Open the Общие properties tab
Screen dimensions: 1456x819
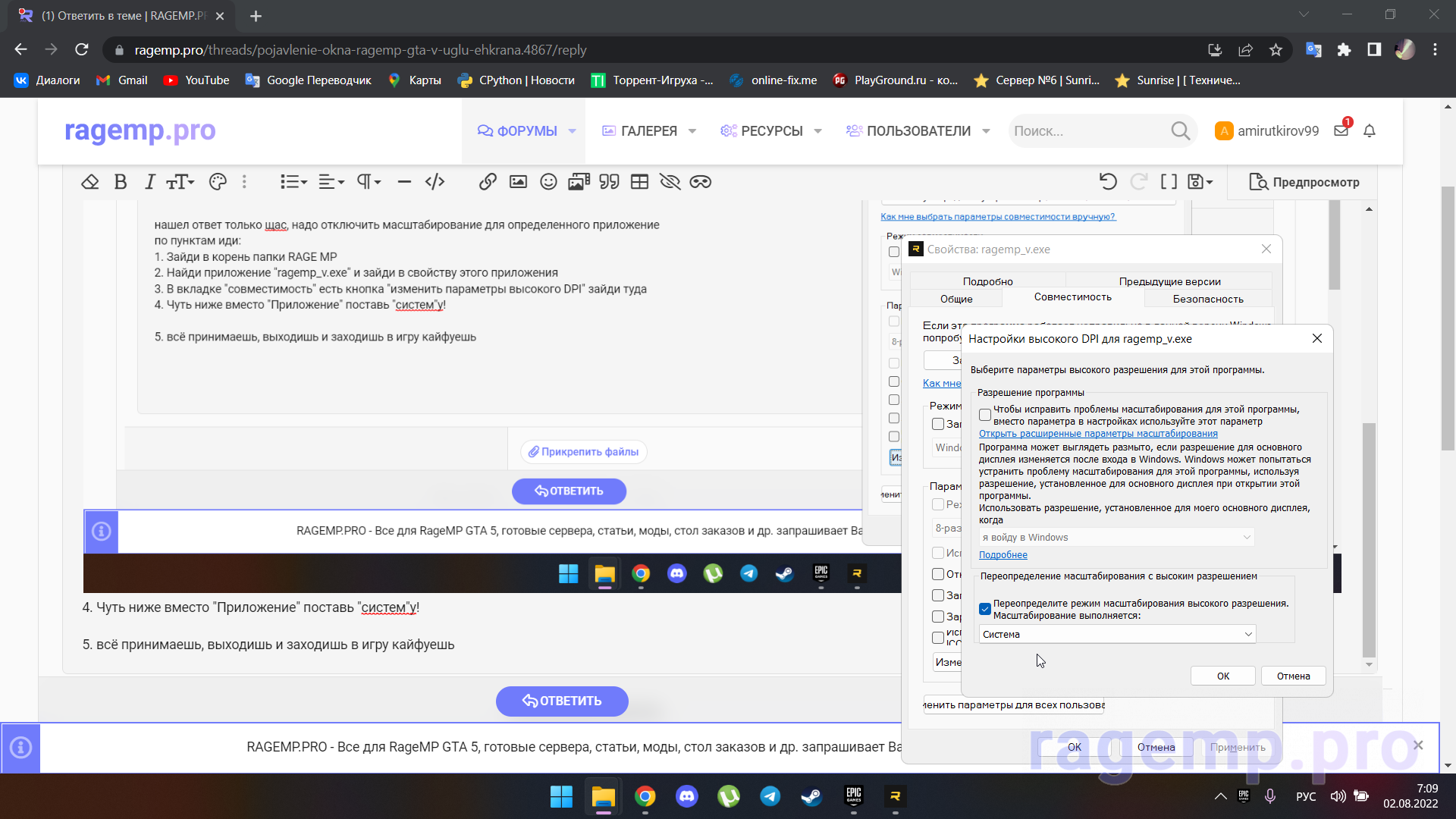(956, 299)
